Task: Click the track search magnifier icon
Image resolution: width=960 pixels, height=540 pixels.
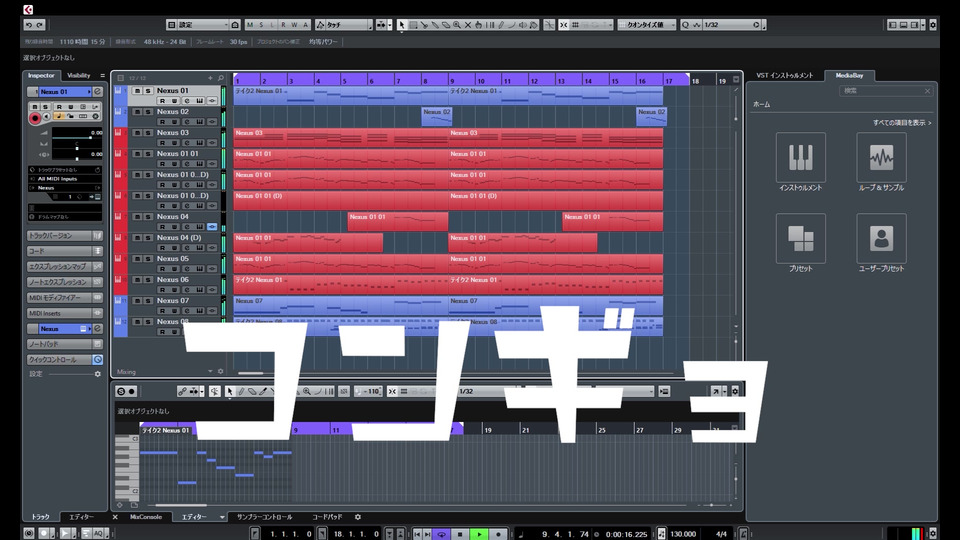Action: click(221, 78)
